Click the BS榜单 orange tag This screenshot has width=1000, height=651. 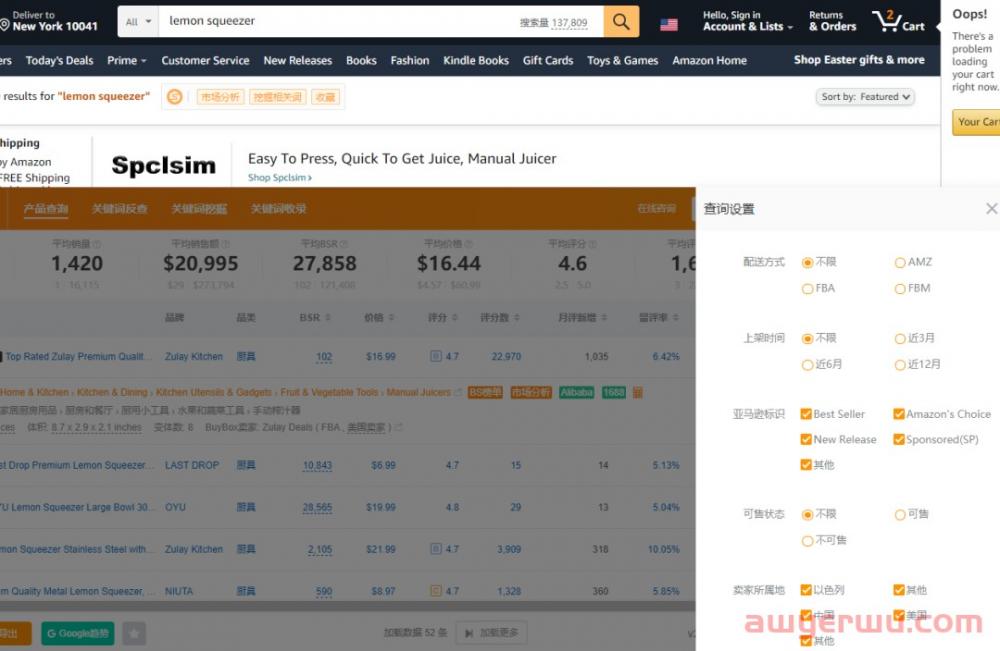[x=485, y=392]
